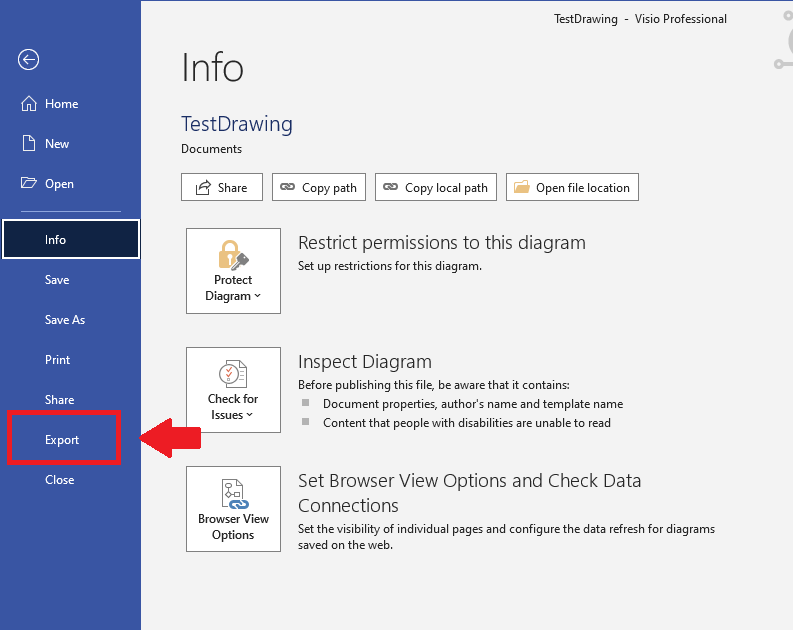Image resolution: width=793 pixels, height=630 pixels.
Task: Click the Copy path button
Action: (319, 187)
